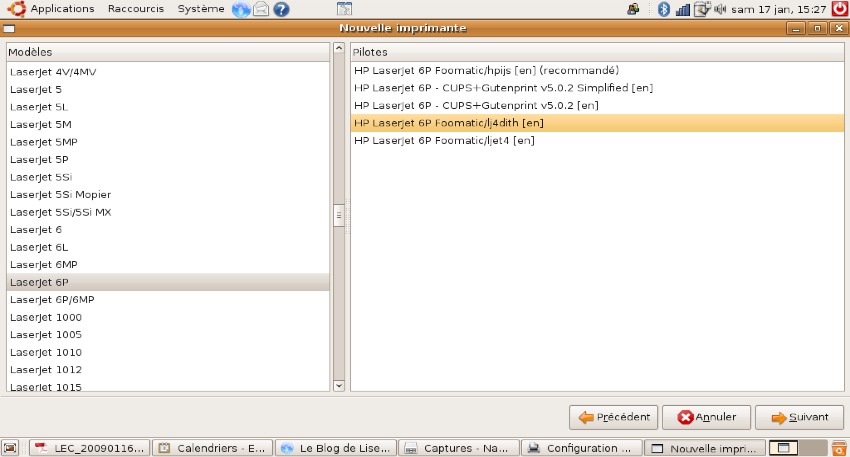Open the trash icon in bottom panel
This screenshot has width=850, height=457.
point(838,448)
